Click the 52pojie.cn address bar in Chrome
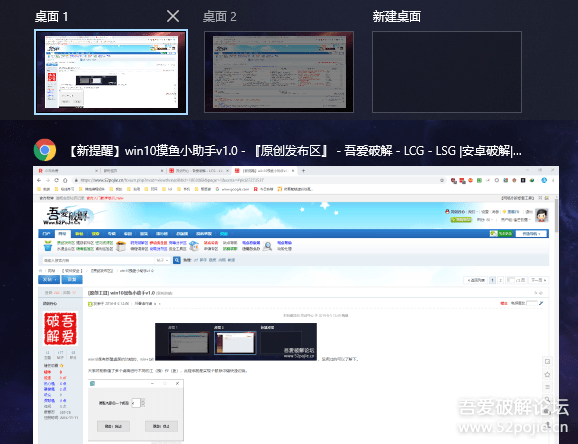Image resolution: width=578 pixels, height=444 pixels. click(258, 180)
